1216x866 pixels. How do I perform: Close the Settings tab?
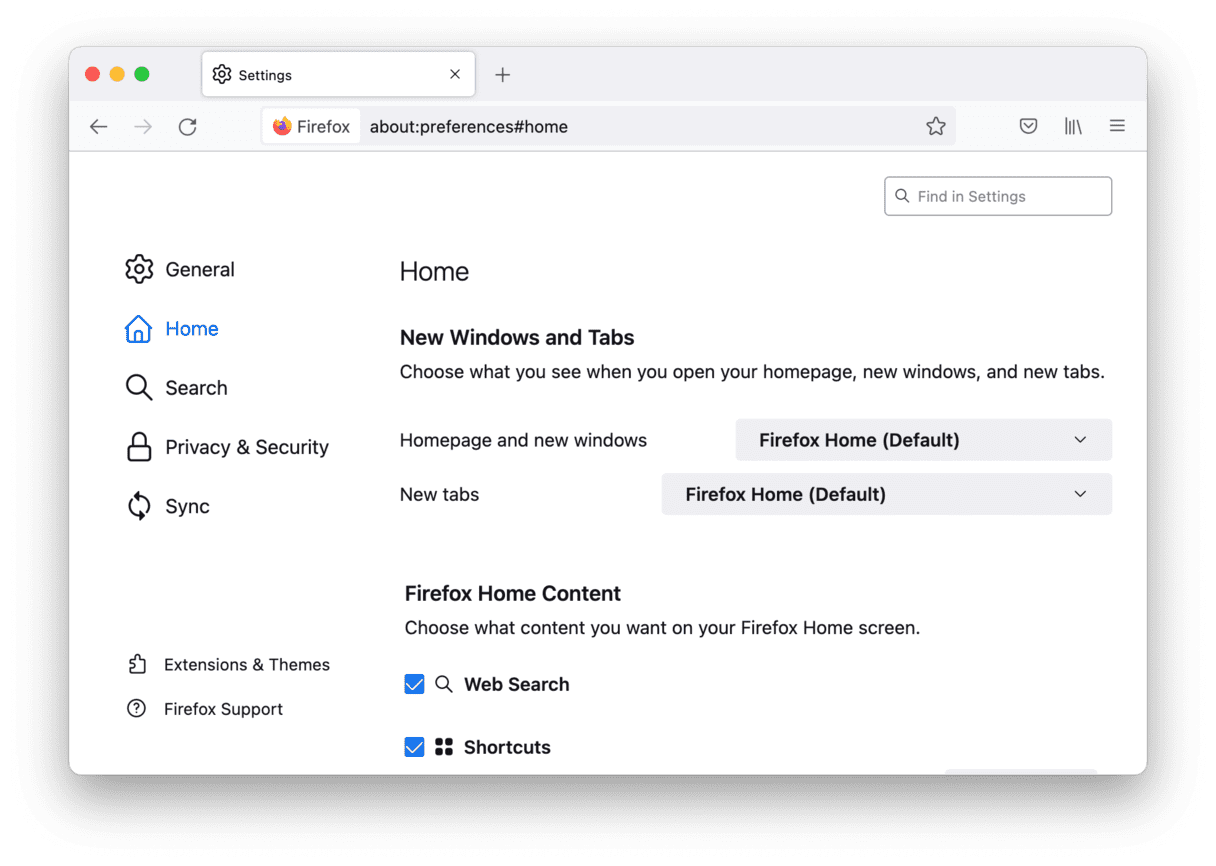[x=455, y=75]
